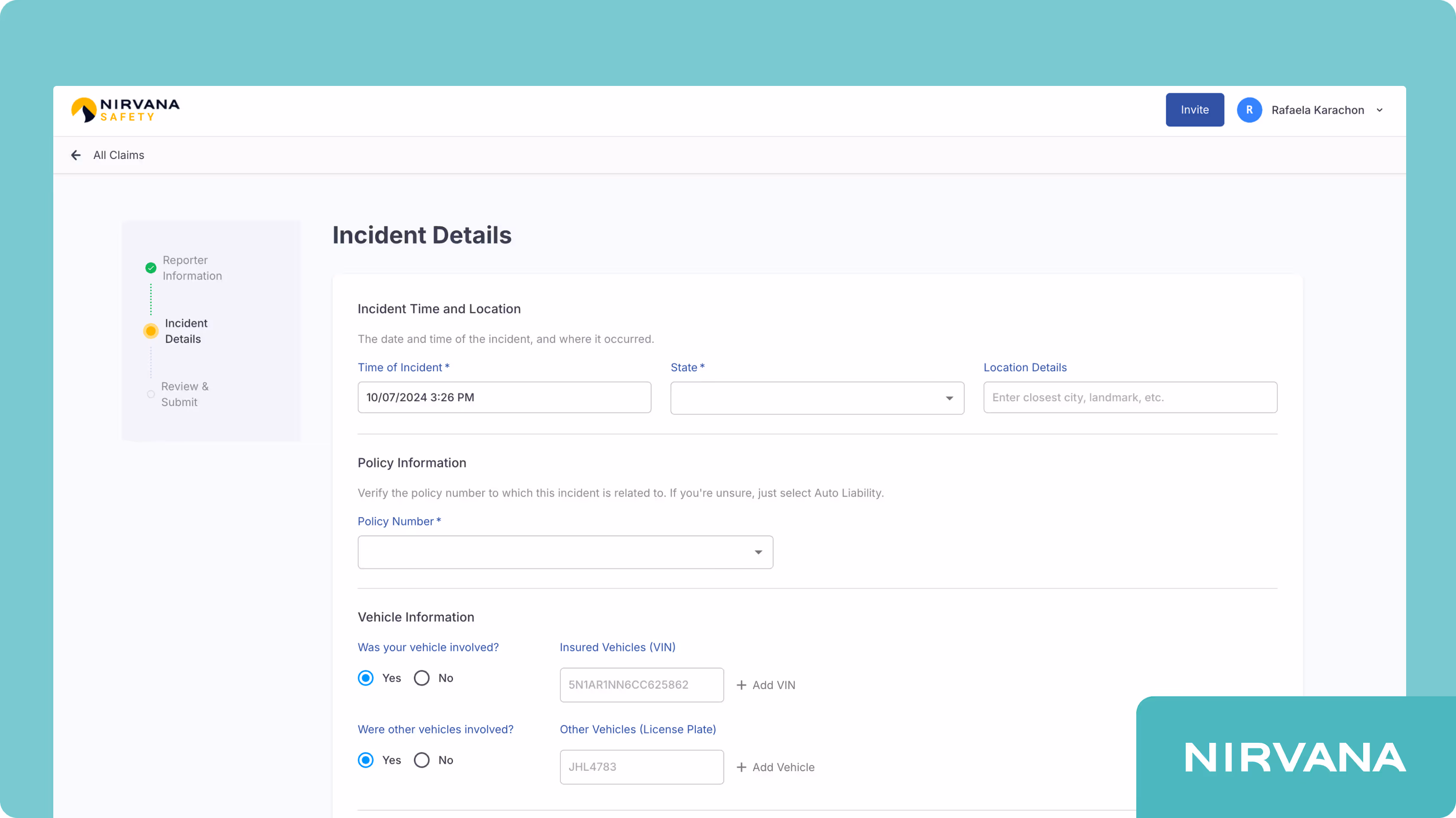Image resolution: width=1456 pixels, height=818 pixels.
Task: Click the empty Review & Submit step circle
Action: [151, 394]
